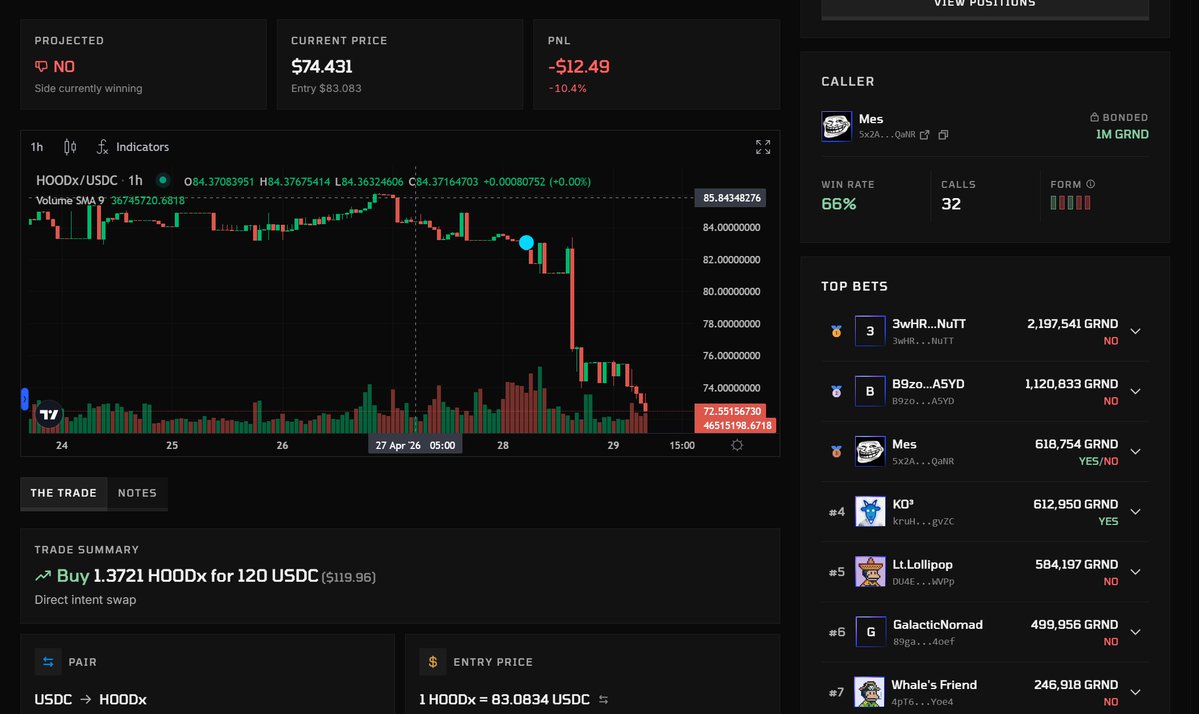
Task: Click 3wHR...NuTT avatar tile
Action: pyautogui.click(x=870, y=331)
